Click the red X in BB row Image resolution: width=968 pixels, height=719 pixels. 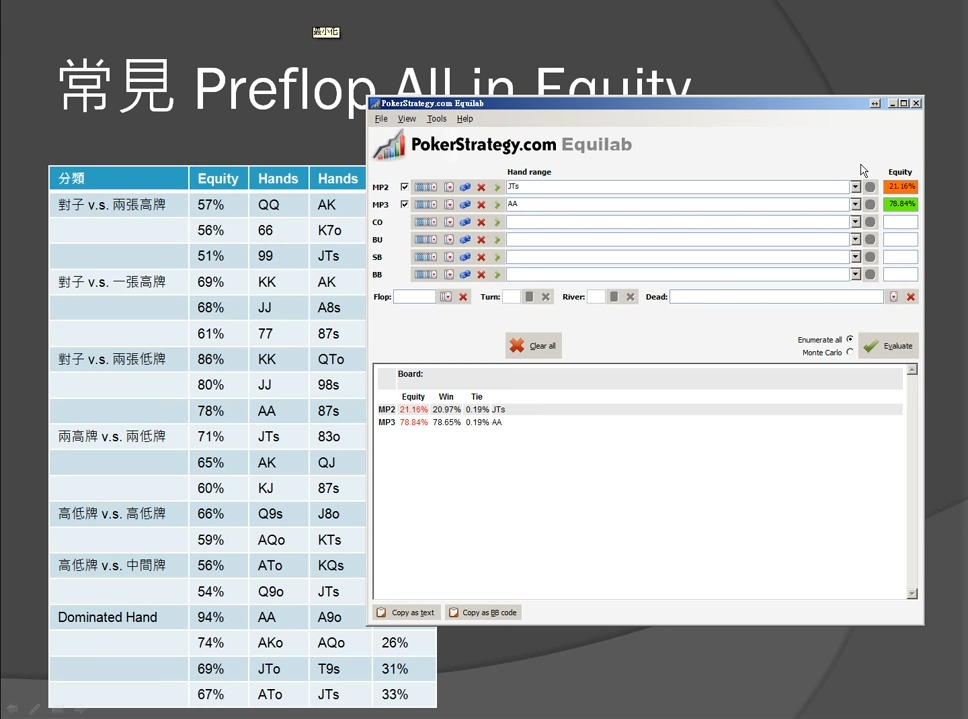coord(481,275)
